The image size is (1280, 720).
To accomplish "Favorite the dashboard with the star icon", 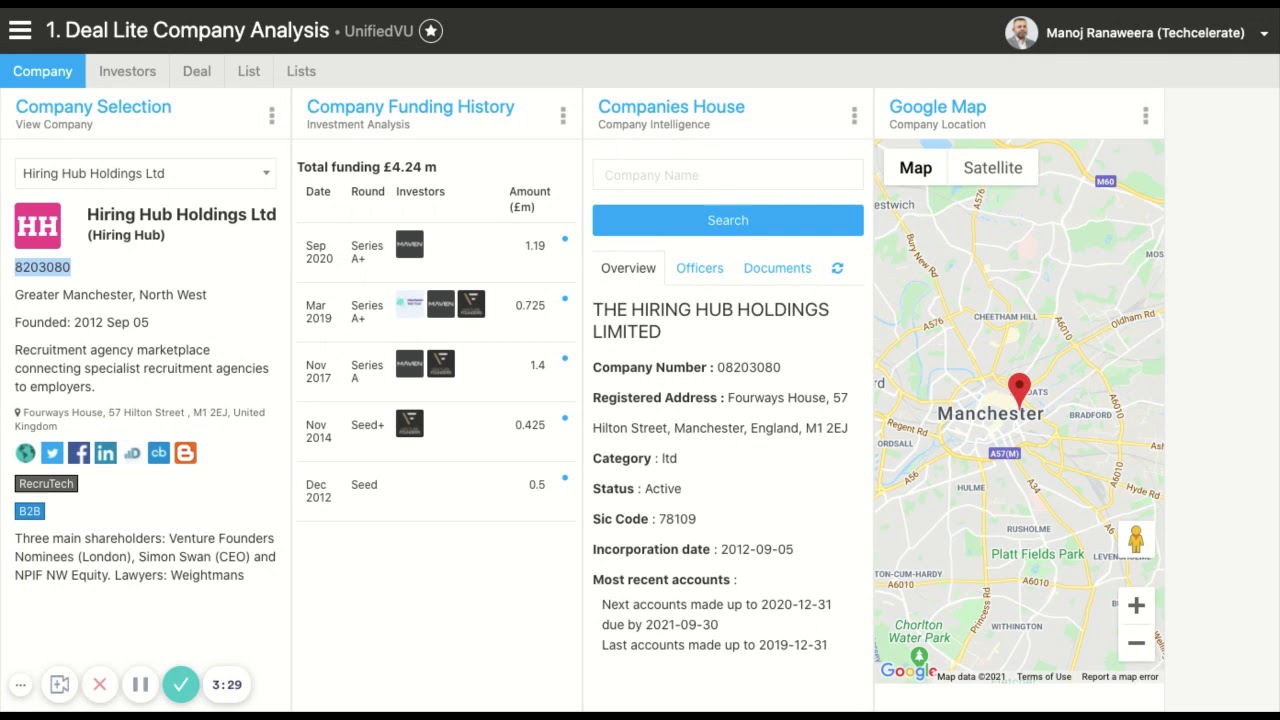I will 431,31.
